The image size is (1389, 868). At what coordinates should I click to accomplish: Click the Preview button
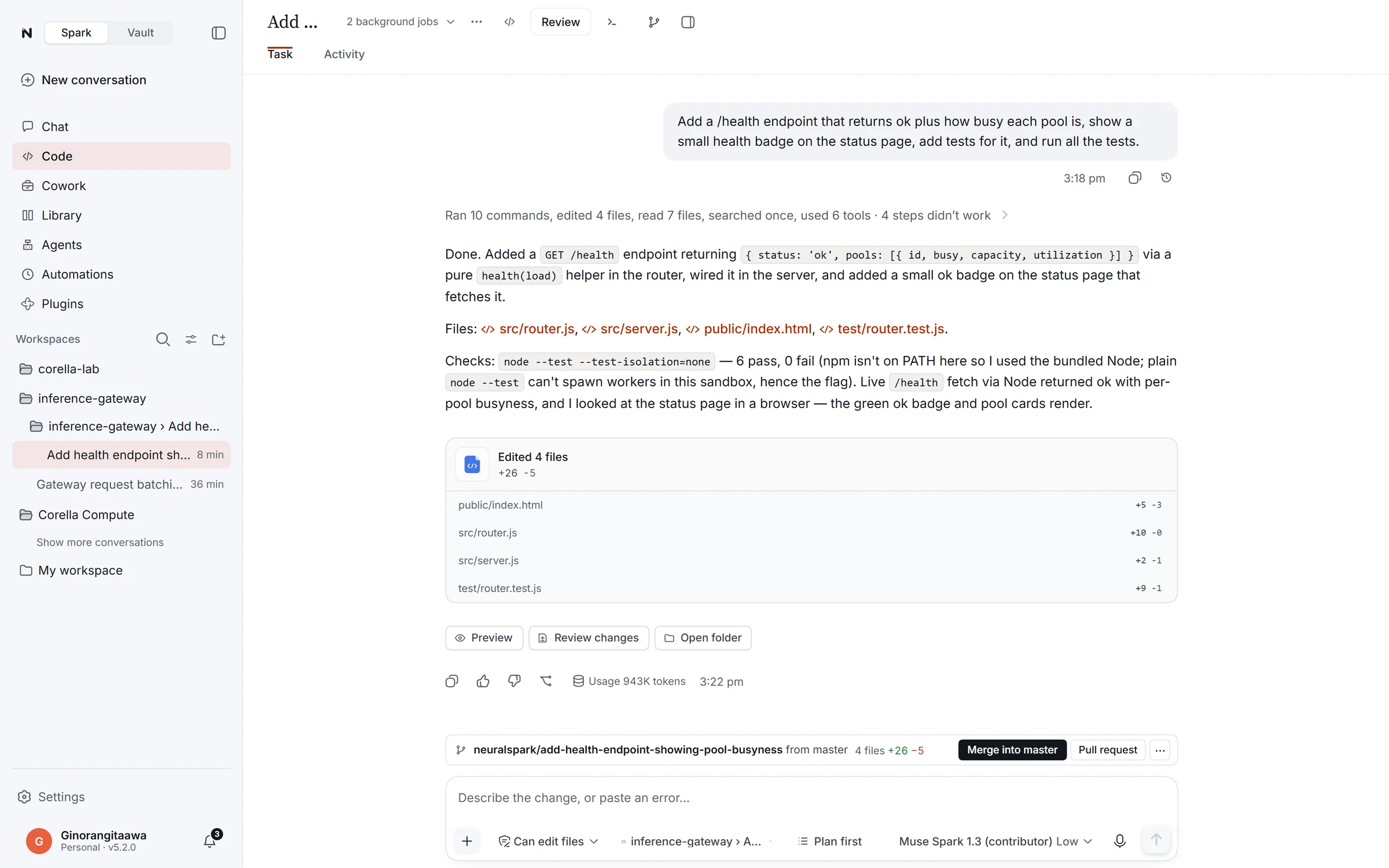coord(484,637)
